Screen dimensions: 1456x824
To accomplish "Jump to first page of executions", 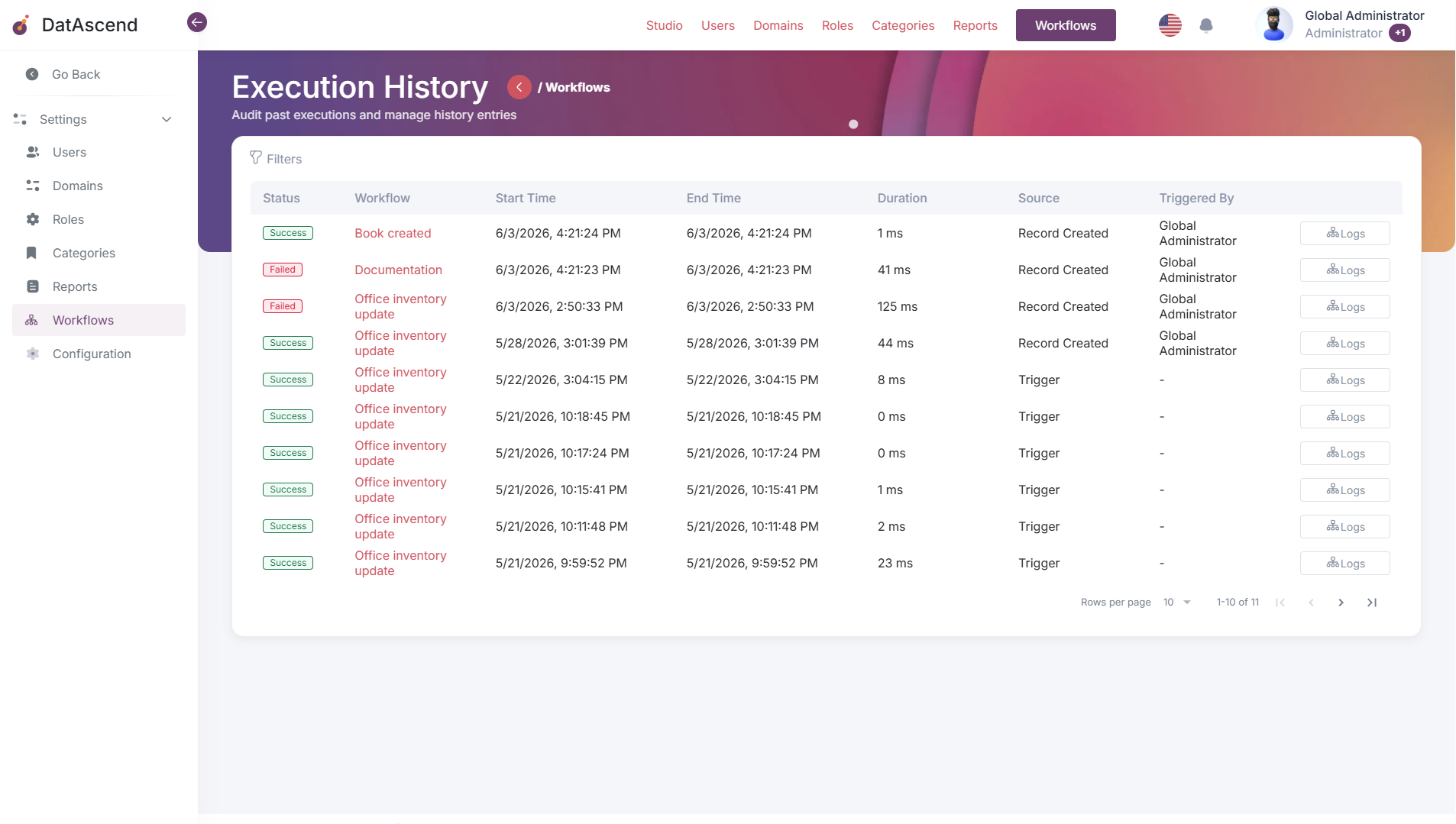I will [1280, 603].
